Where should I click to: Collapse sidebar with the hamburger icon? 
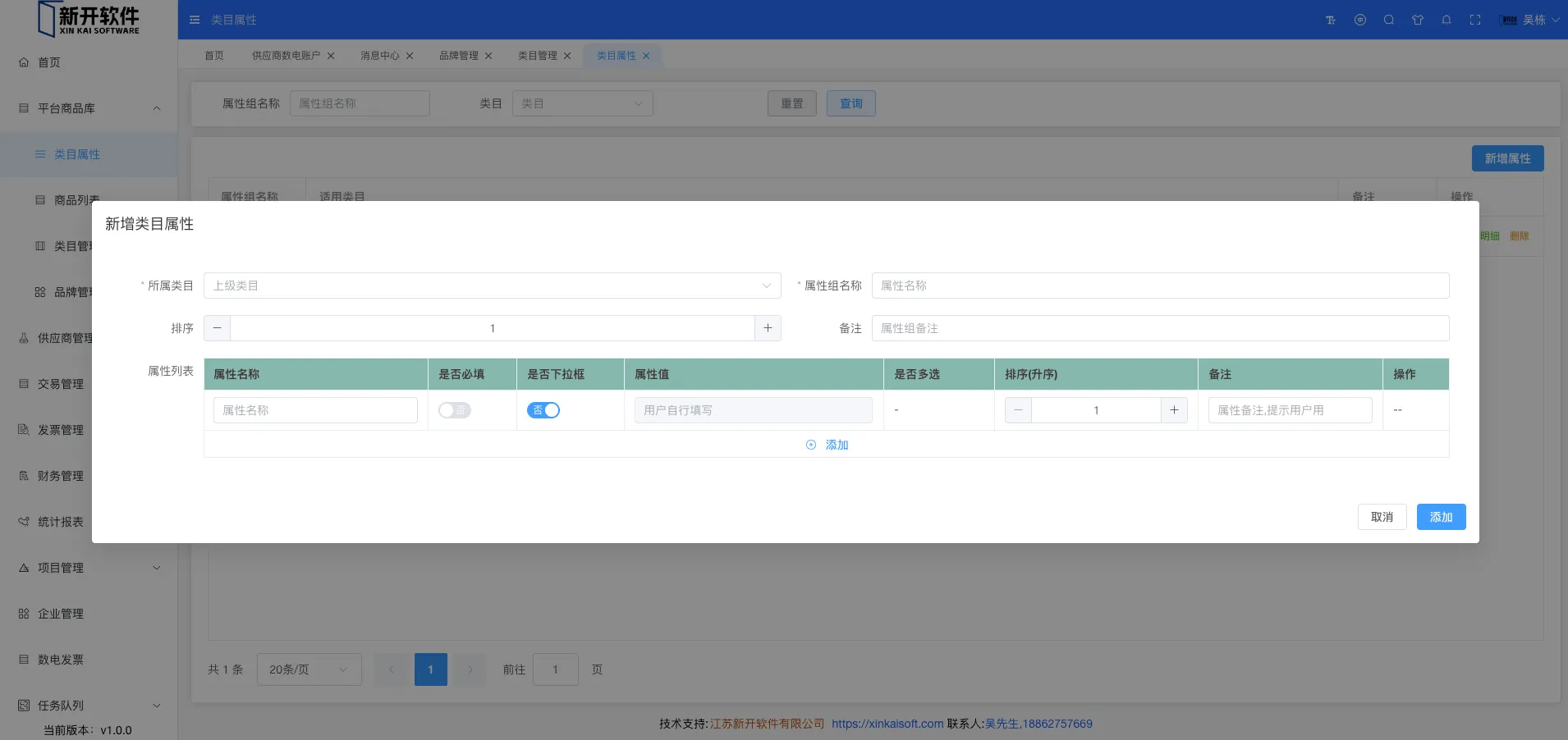click(x=195, y=20)
